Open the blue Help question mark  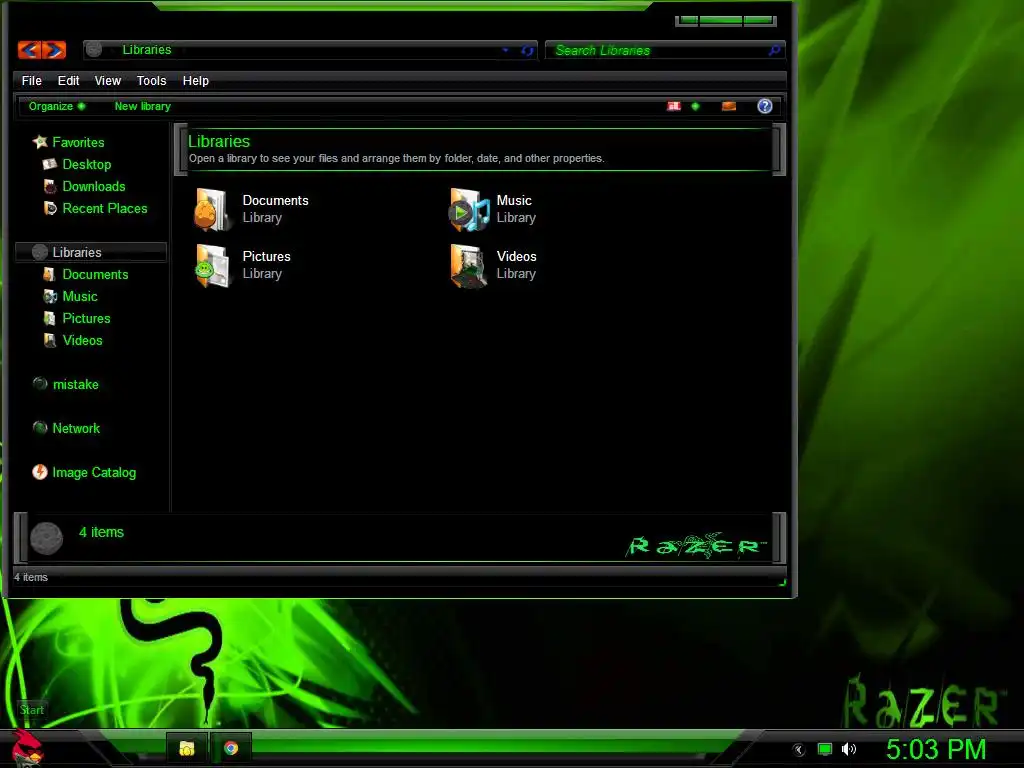click(765, 106)
